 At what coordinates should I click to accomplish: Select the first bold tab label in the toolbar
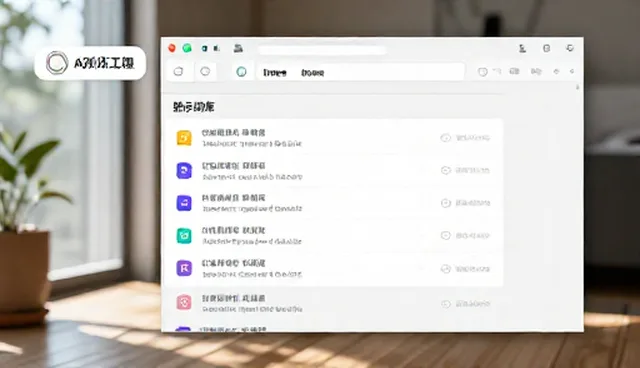click(275, 73)
